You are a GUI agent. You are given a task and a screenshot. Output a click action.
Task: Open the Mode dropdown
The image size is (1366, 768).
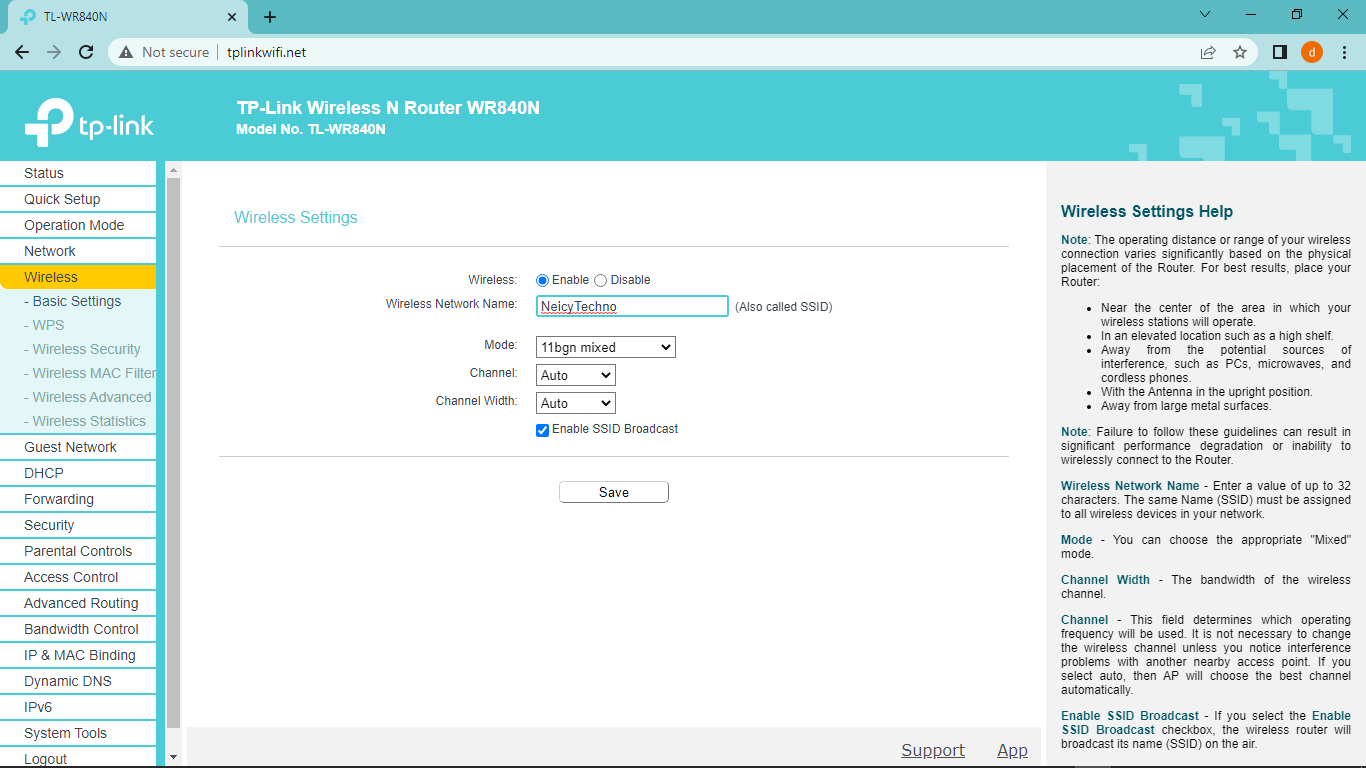(x=606, y=347)
